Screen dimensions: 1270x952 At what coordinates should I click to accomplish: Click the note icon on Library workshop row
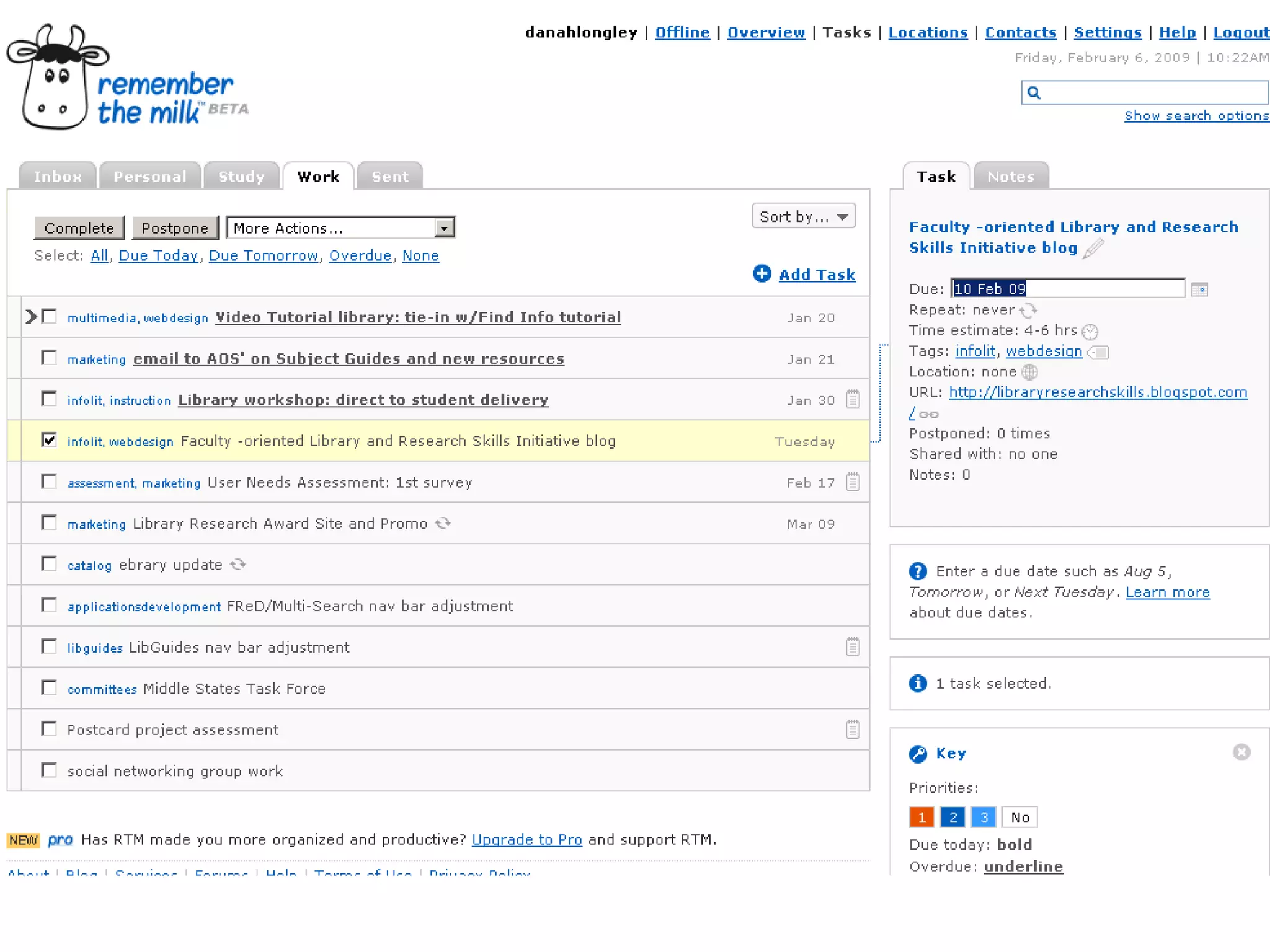[853, 400]
